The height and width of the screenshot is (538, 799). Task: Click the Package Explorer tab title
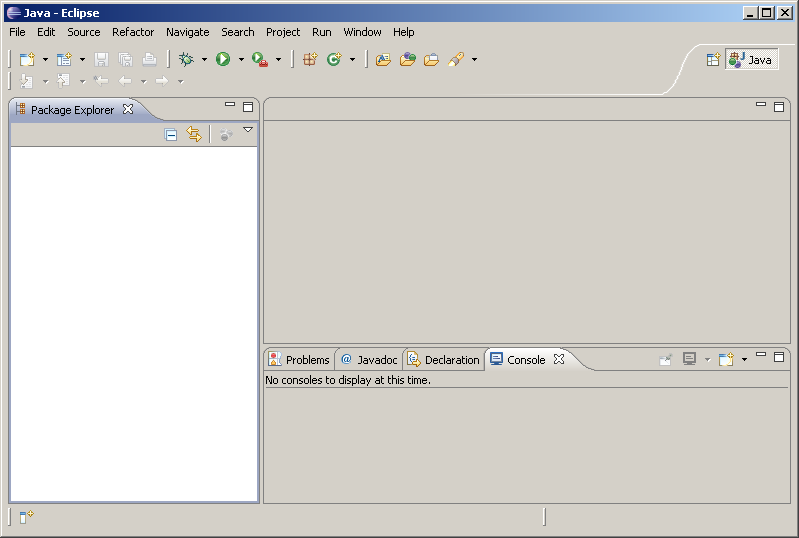[x=72, y=110]
